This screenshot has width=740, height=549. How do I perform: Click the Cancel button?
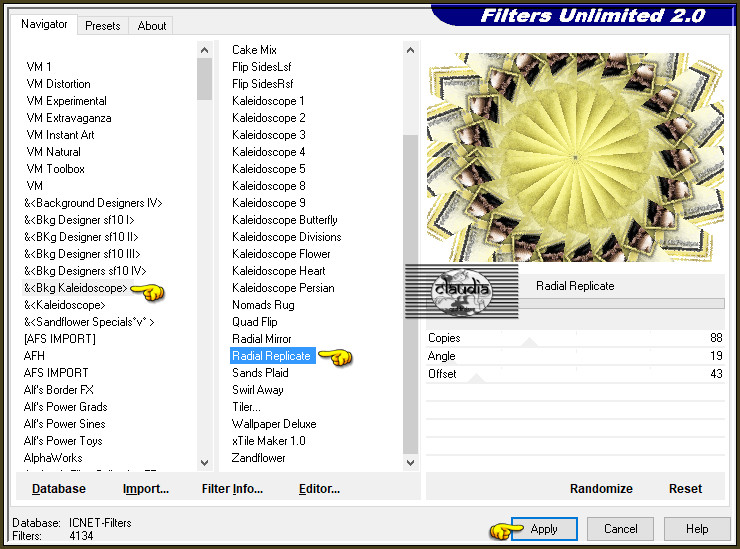621,529
